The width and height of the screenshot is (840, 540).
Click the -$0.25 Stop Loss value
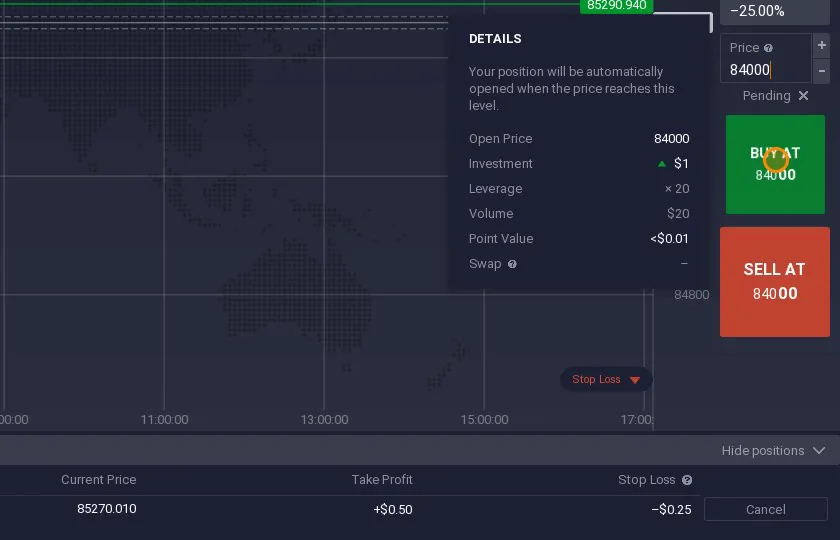[671, 509]
